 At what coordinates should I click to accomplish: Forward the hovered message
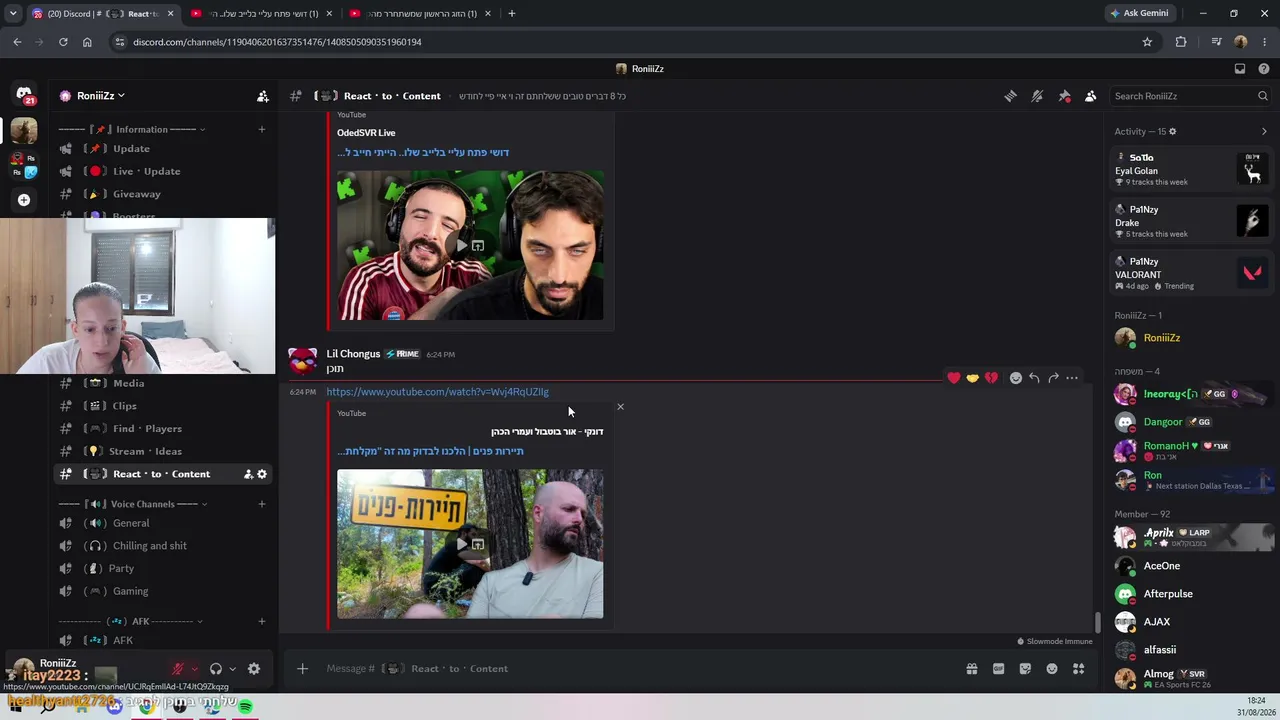click(1053, 378)
